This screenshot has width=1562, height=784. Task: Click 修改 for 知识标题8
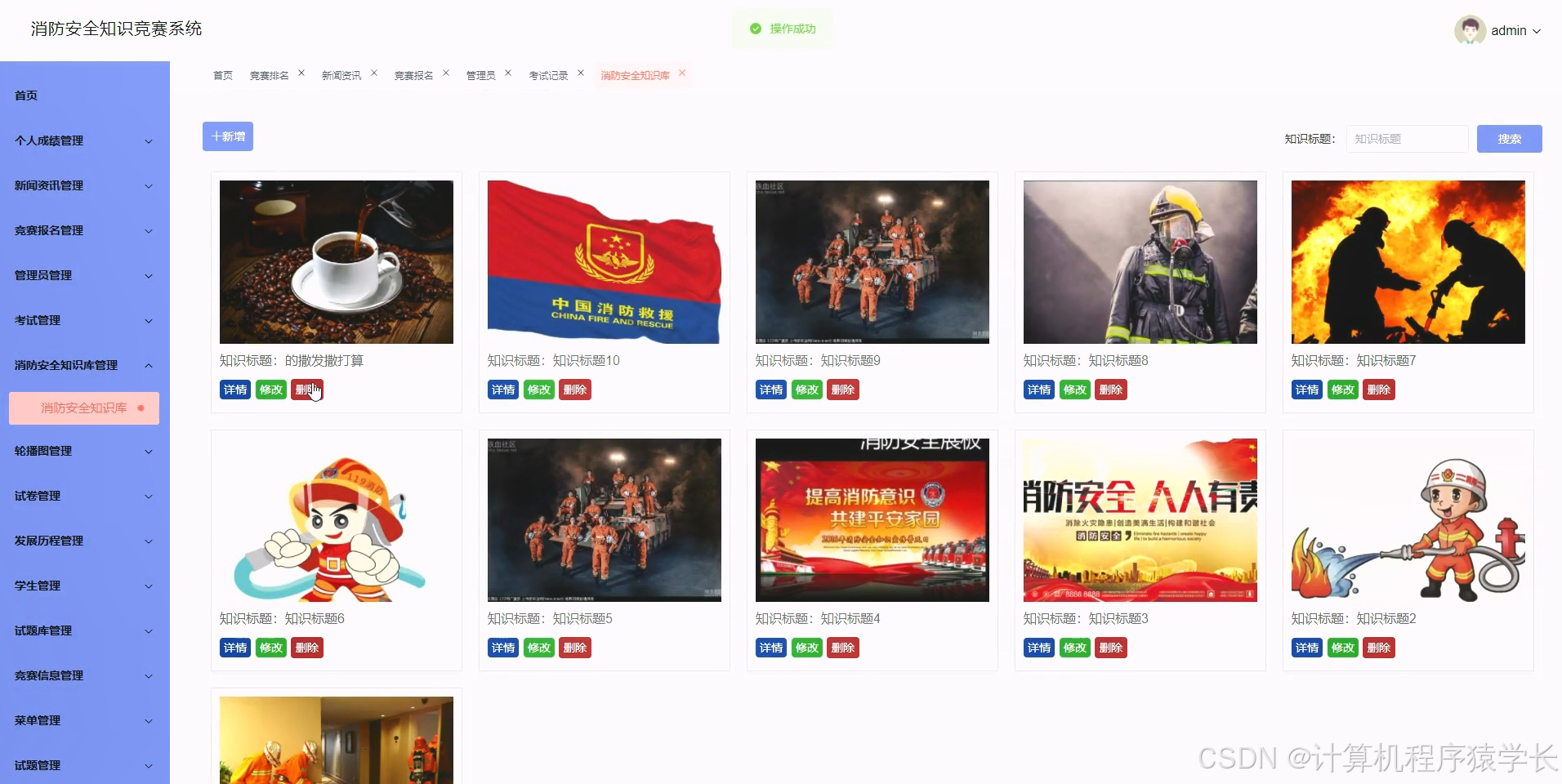[1075, 390]
